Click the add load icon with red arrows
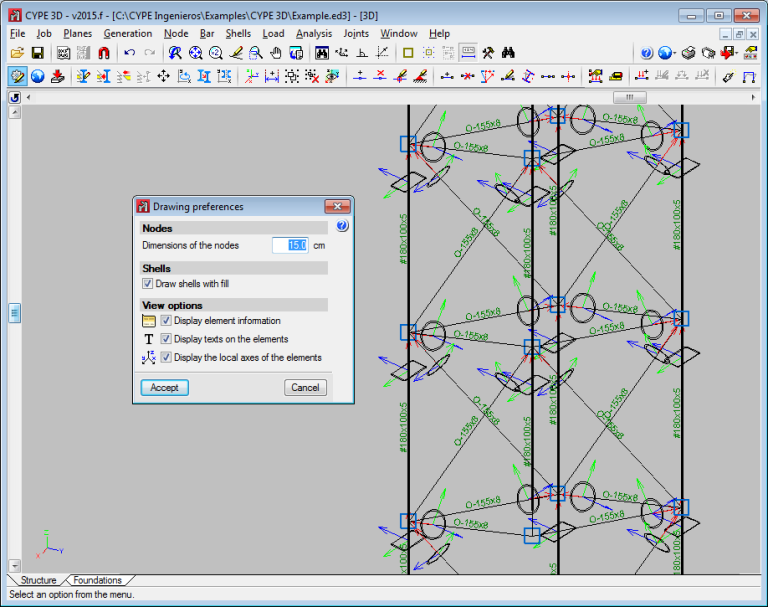The width and height of the screenshot is (768, 607). tap(642, 76)
